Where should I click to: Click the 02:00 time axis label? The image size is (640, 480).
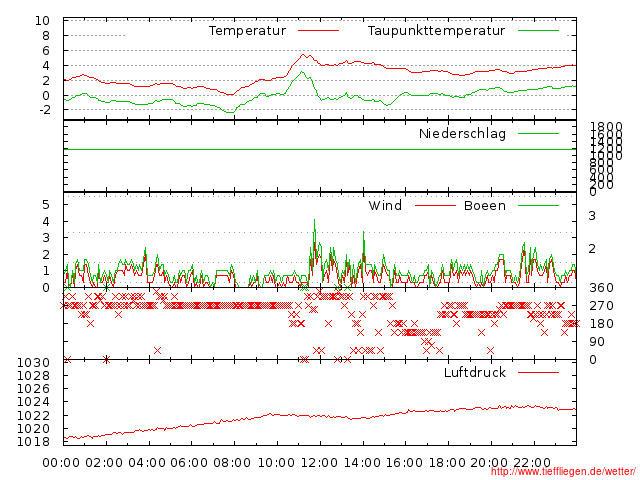[x=104, y=463]
